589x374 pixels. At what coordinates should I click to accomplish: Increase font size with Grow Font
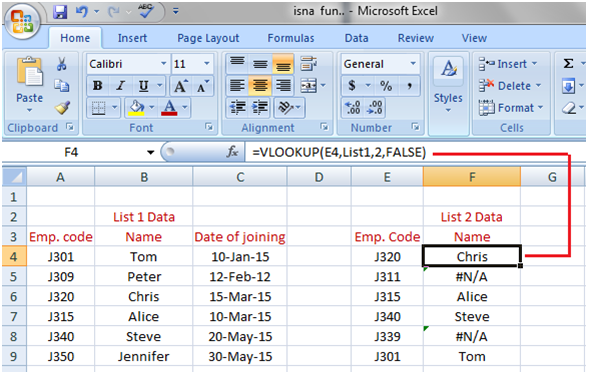(x=181, y=86)
